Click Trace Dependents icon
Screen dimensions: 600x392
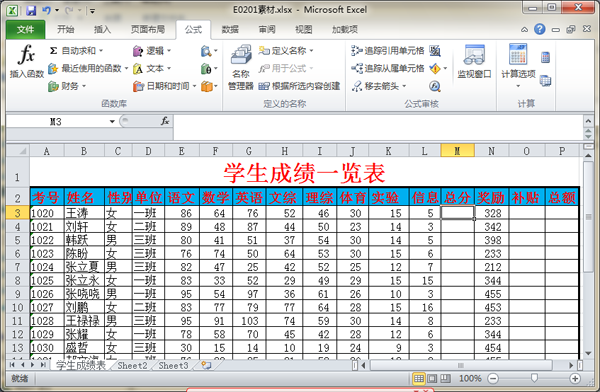tap(356, 68)
